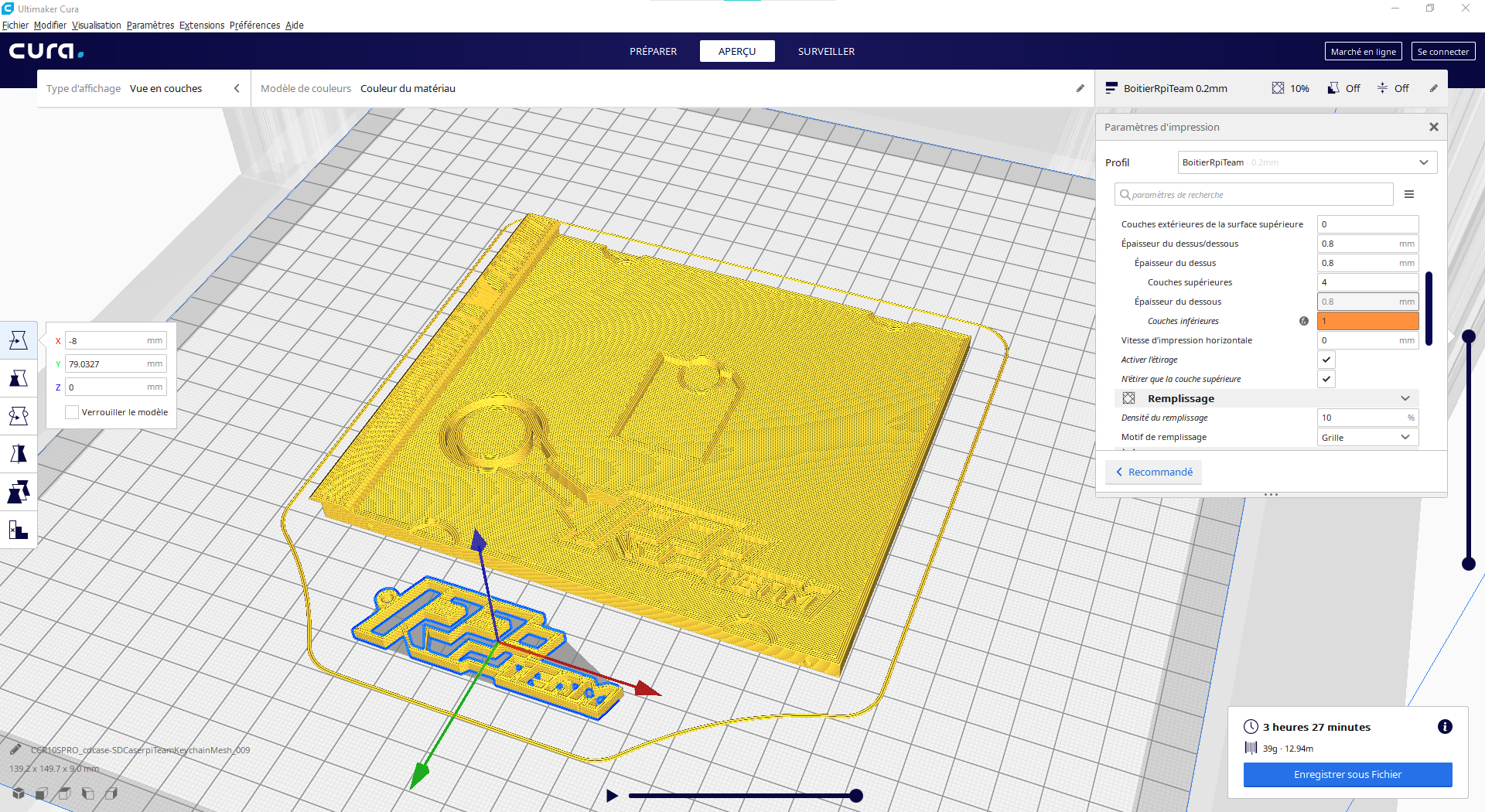Toggle N'étirer que la couche supérieure checkbox
This screenshot has width=1485, height=812.
pos(1326,379)
